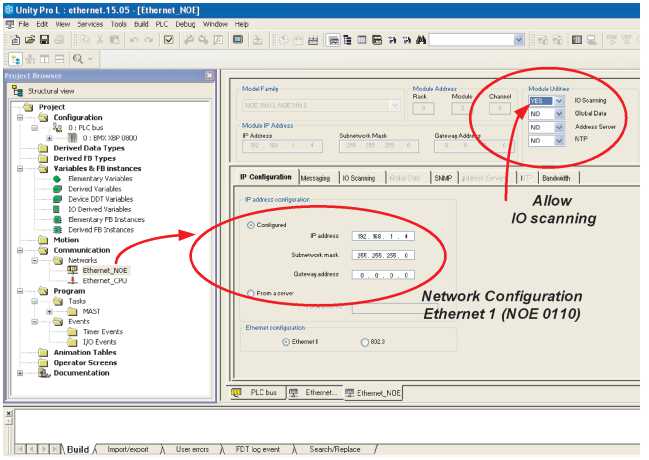Select the From a server radio button

(x=250, y=292)
